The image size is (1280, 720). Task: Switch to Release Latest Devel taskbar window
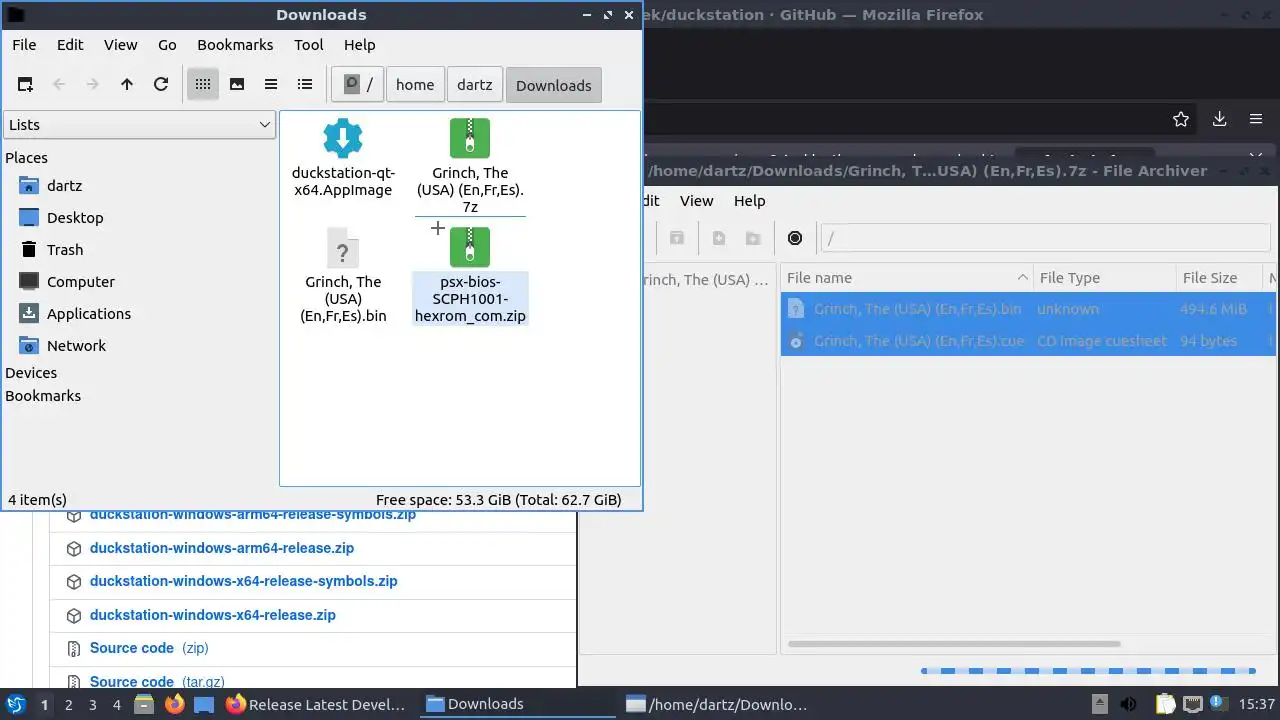[316, 705]
